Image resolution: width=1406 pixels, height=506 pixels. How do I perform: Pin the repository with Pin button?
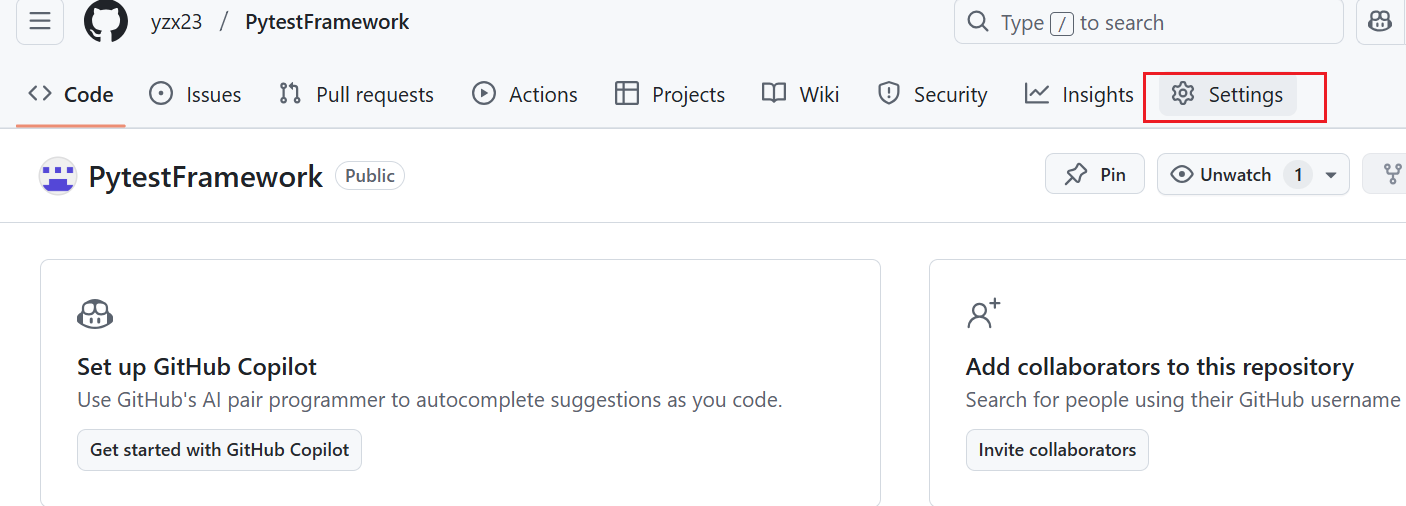1095,174
